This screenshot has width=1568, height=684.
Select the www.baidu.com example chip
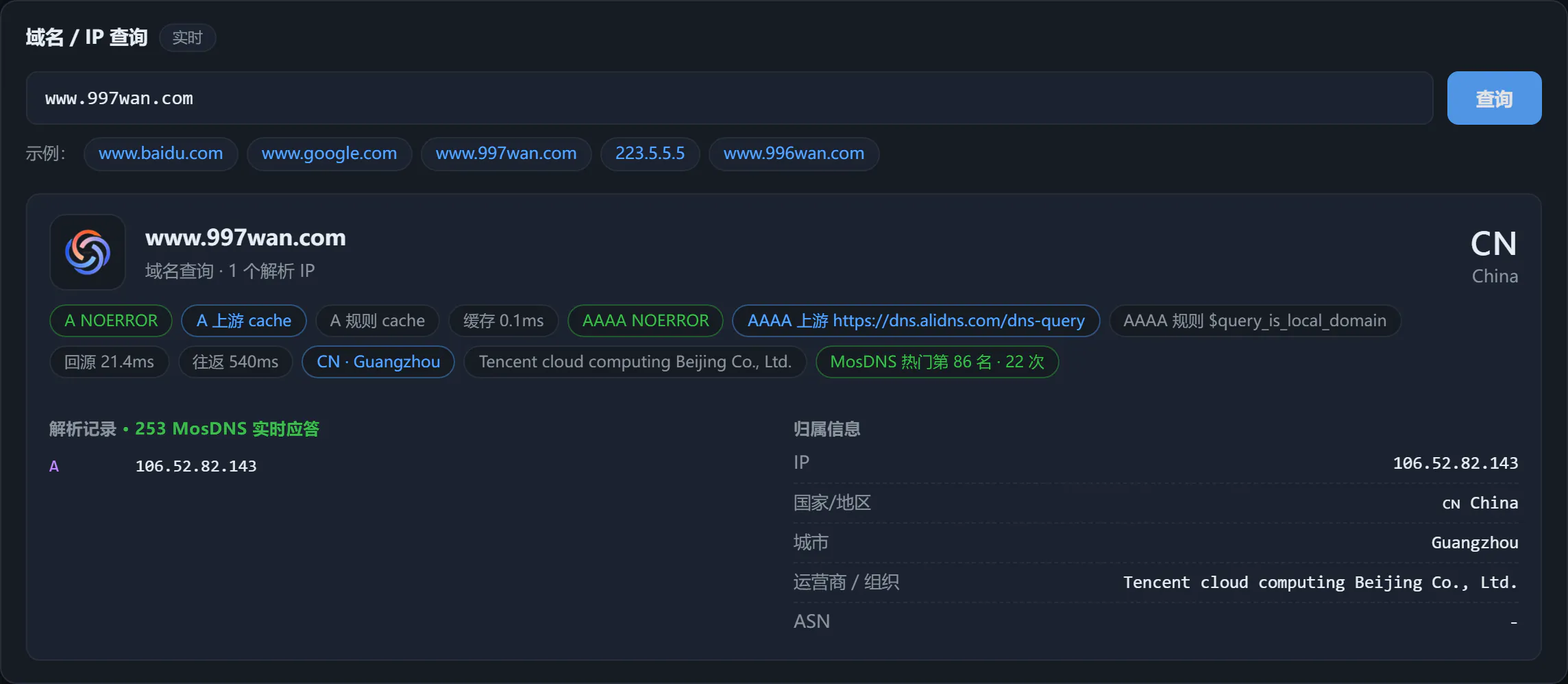pos(160,154)
